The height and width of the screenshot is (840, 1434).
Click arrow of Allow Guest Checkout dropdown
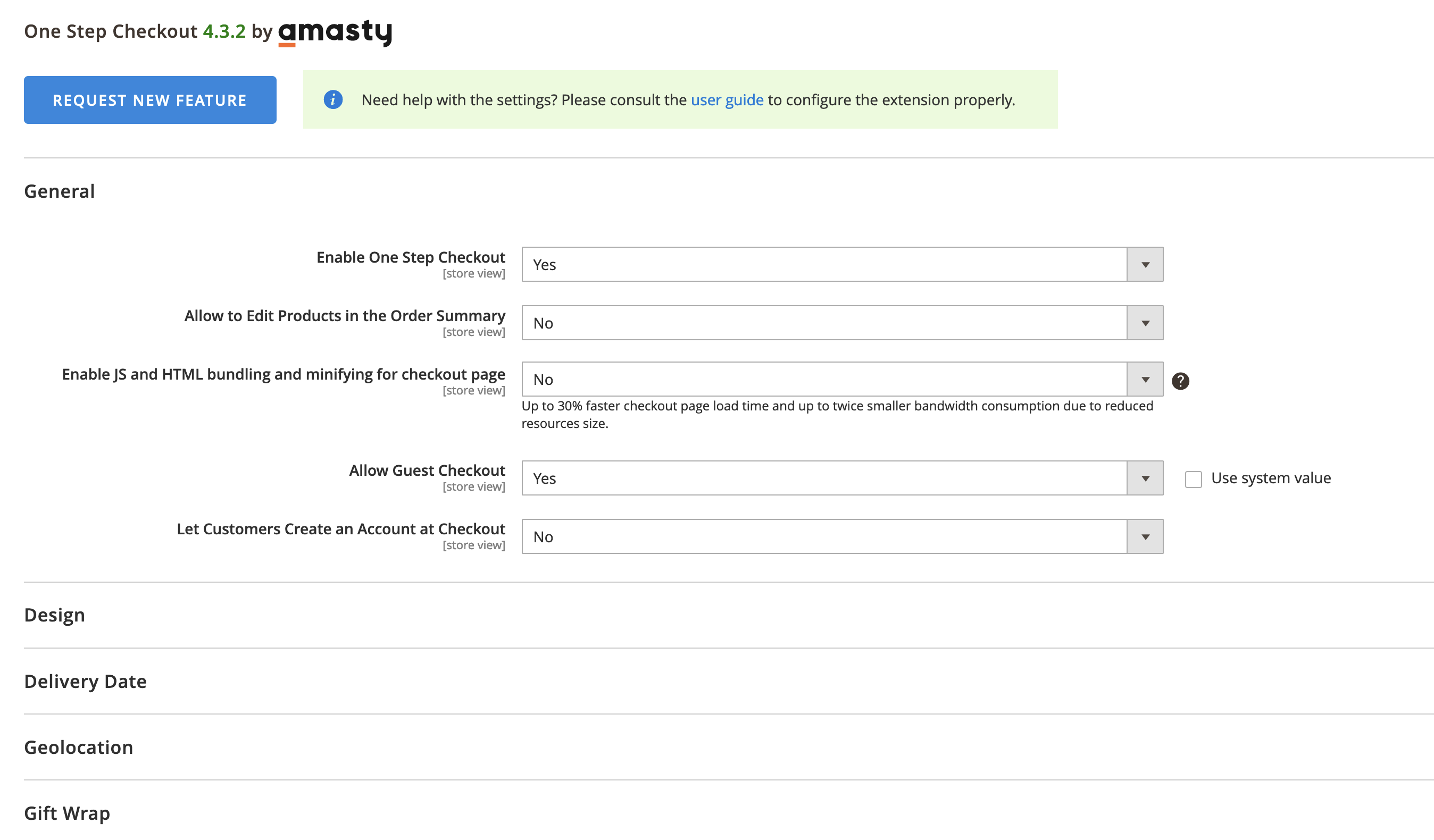(x=1145, y=478)
